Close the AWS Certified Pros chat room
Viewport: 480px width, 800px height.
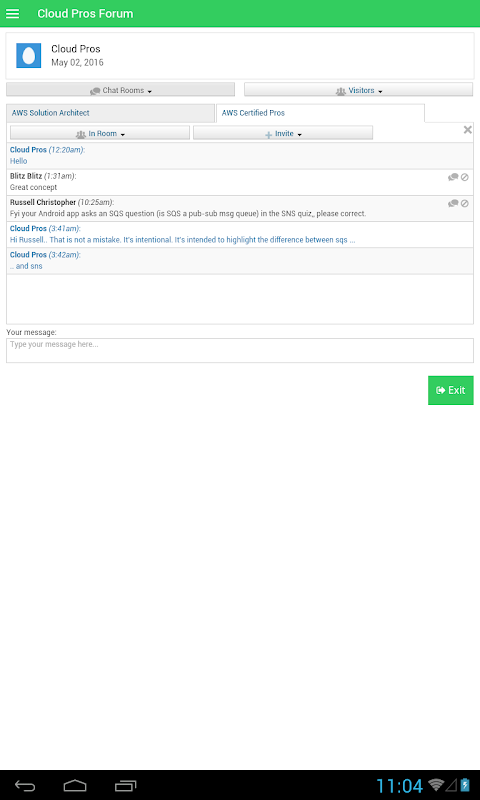(x=467, y=130)
